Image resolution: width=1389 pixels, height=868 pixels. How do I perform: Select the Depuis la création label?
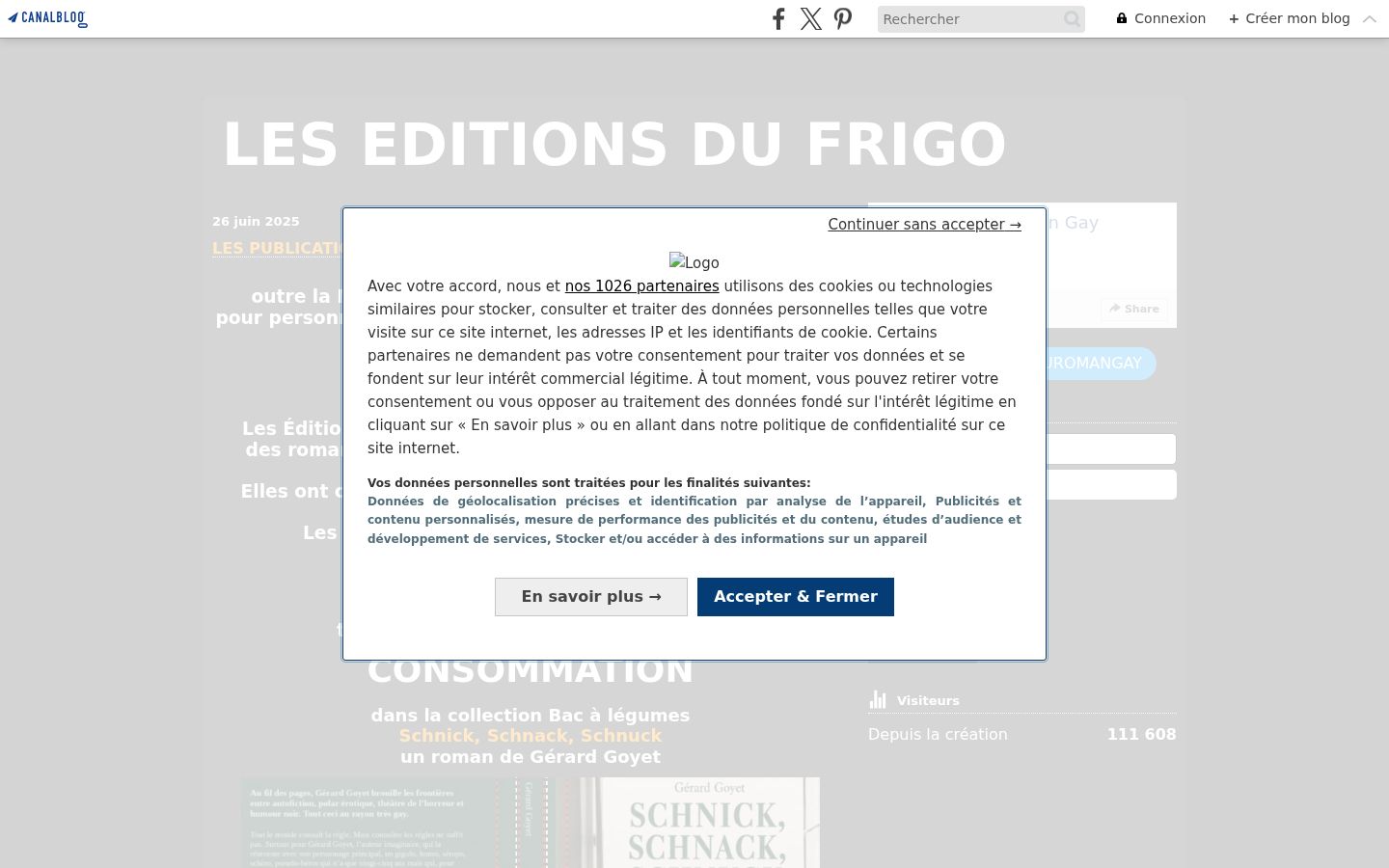[x=938, y=734]
